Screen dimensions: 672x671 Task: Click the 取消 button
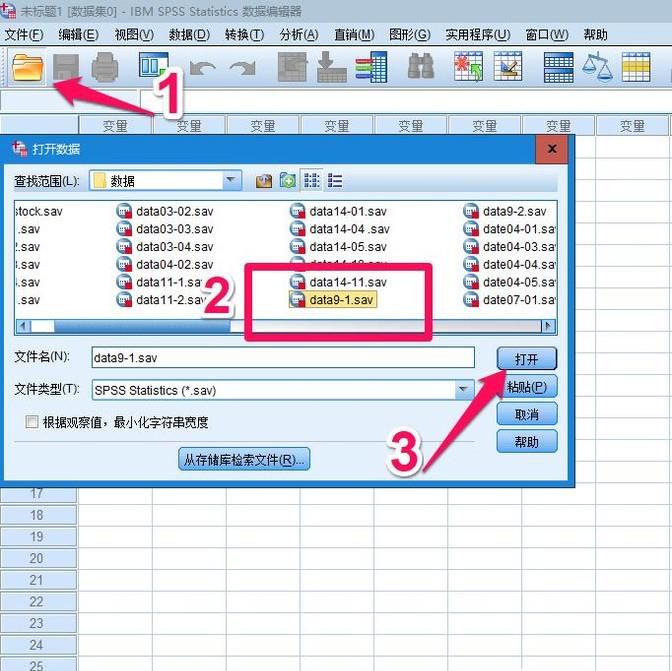pos(527,414)
